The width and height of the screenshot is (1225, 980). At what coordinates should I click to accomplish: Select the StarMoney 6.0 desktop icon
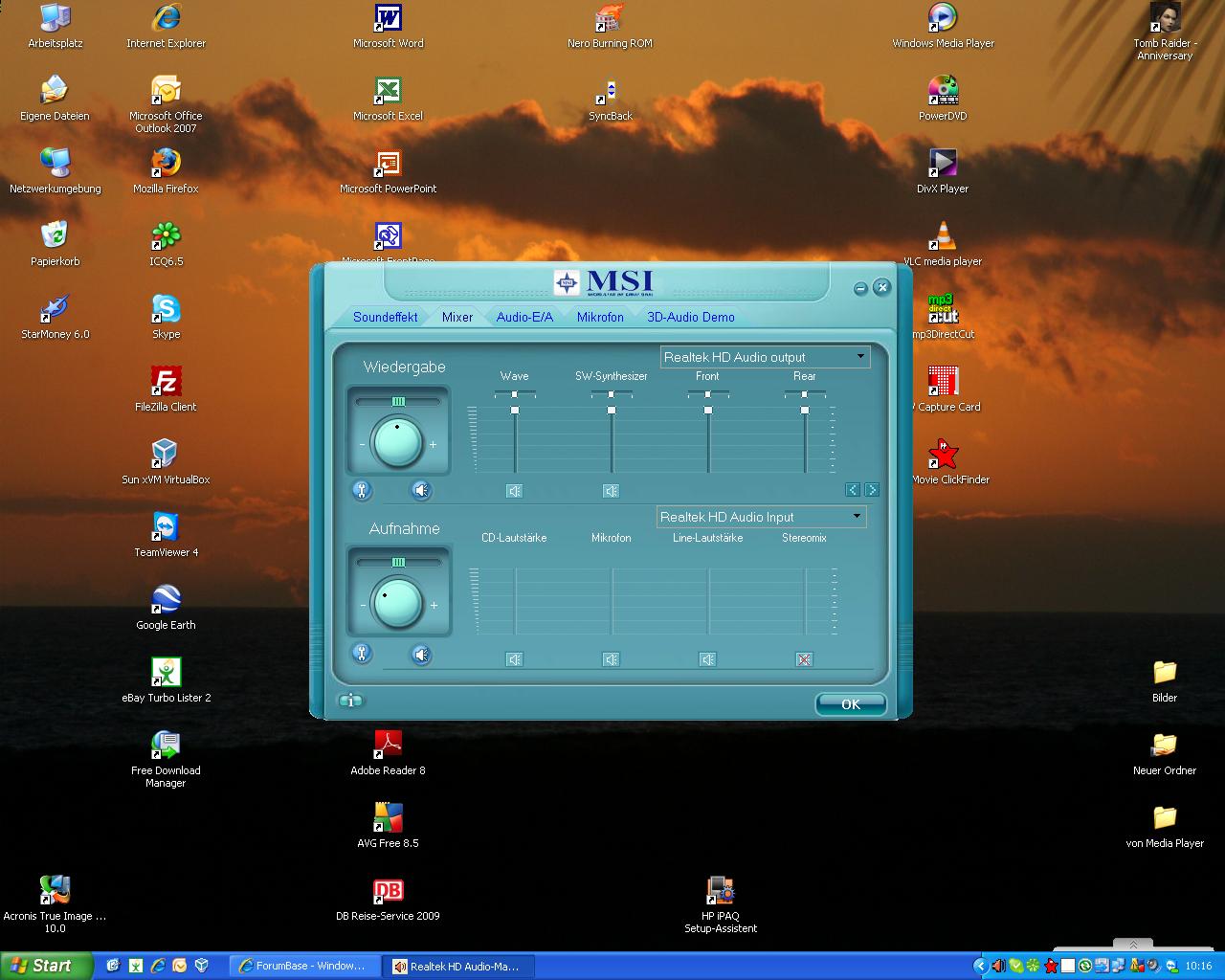[56, 318]
